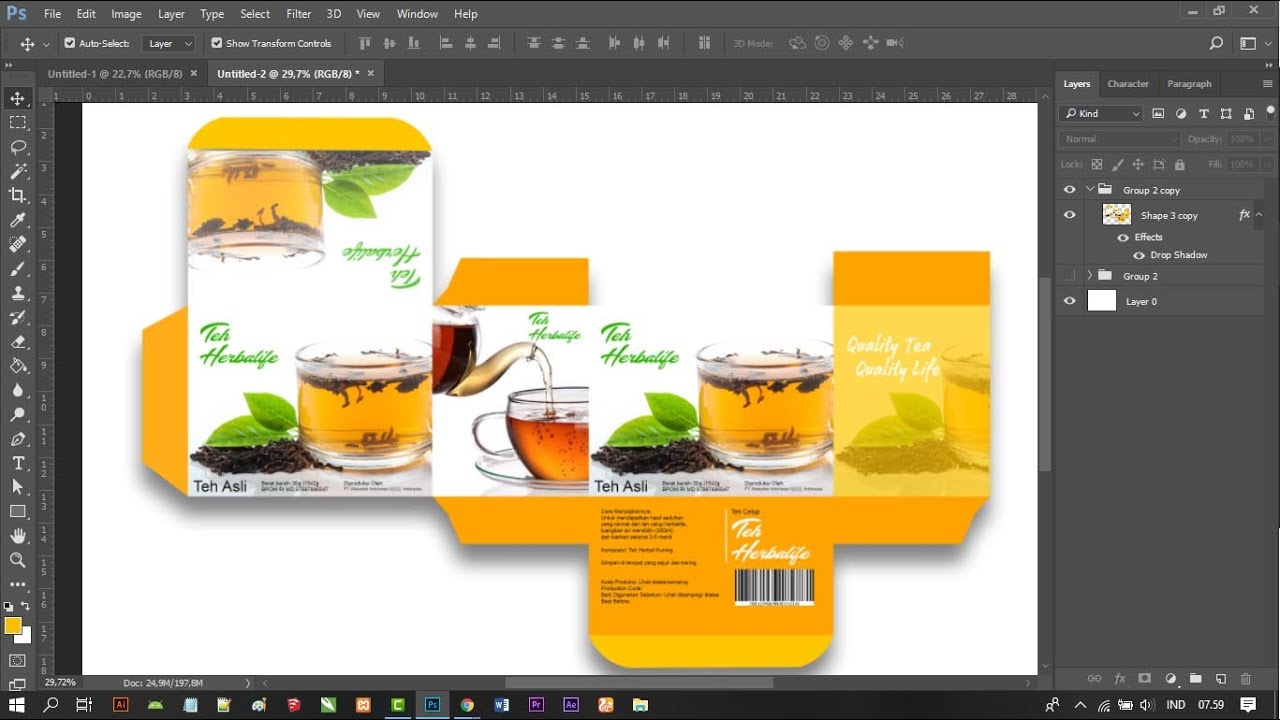Select the Path Selection tool
The image size is (1280, 720).
(17, 487)
